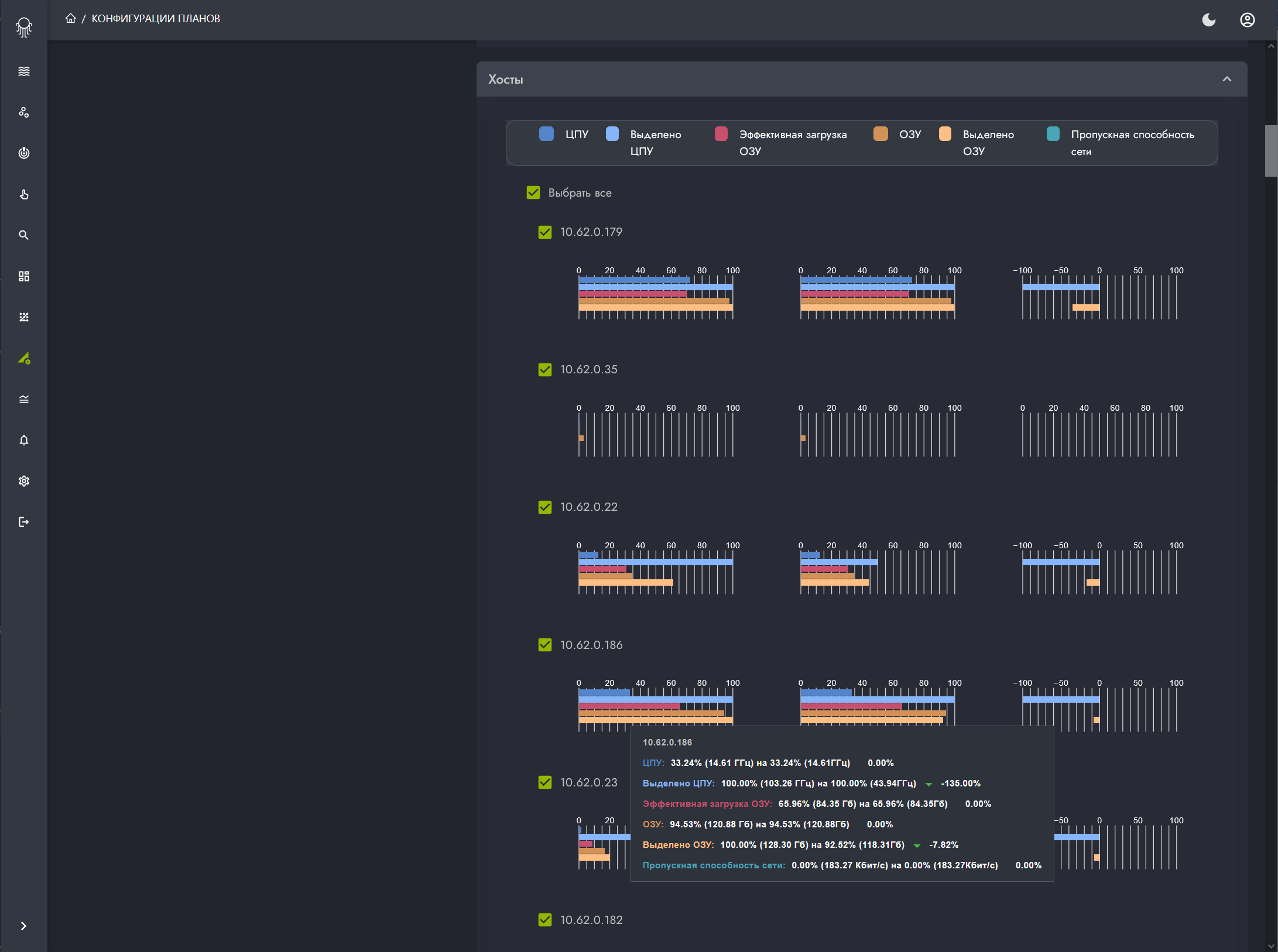Open the green triangle-gear plan configurations icon
Screen dimensions: 1278x952
point(24,358)
